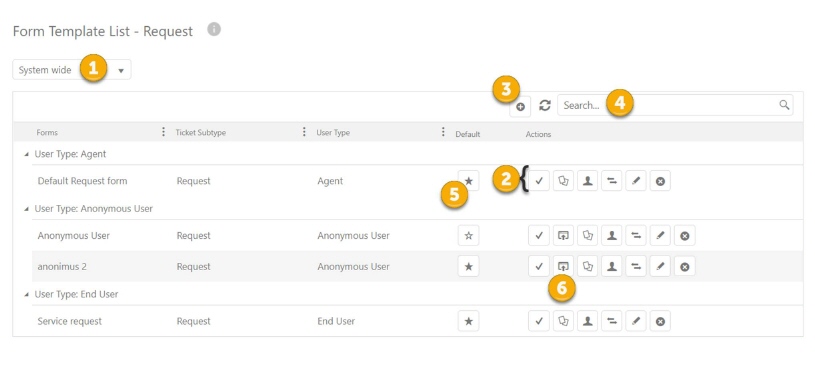
Task: Select the Service request form name
Action: [x=69, y=321]
